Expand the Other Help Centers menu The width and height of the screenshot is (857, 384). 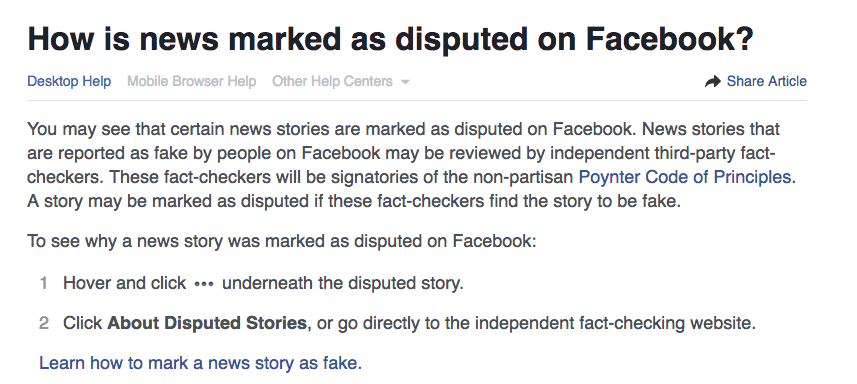(x=341, y=81)
